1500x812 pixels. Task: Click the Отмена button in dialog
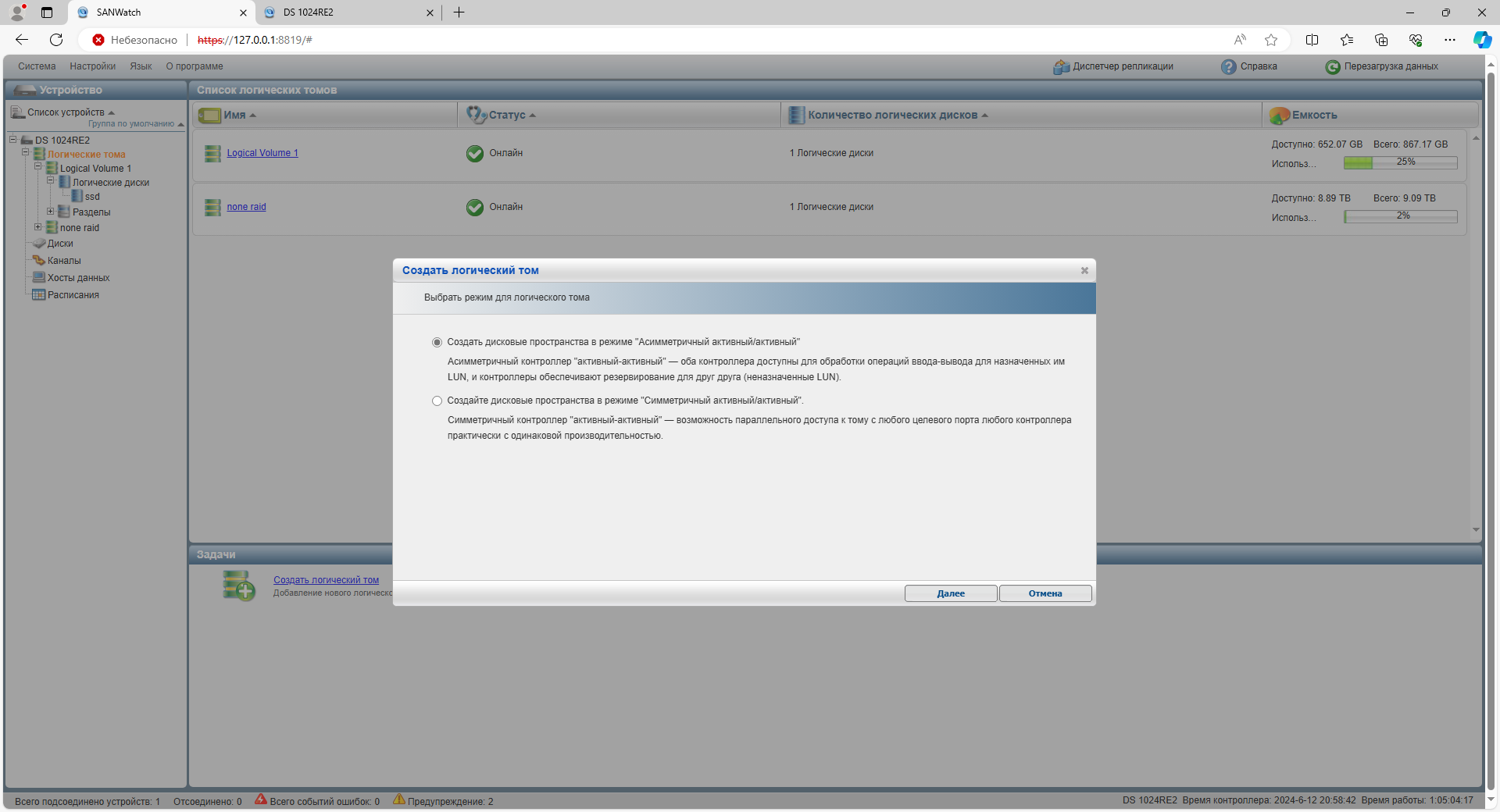tap(1045, 593)
